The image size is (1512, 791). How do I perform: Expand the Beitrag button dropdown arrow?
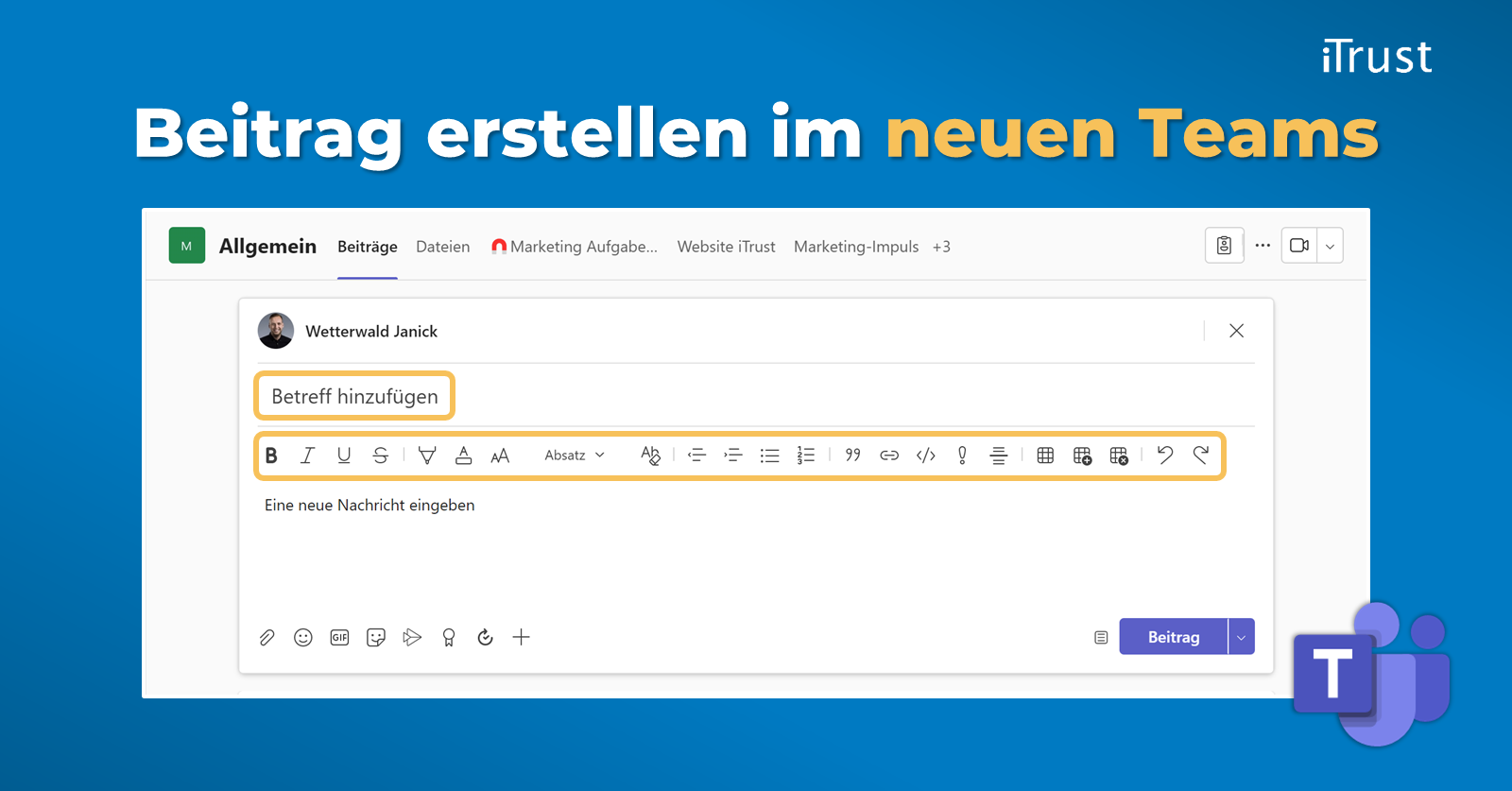[1242, 637]
